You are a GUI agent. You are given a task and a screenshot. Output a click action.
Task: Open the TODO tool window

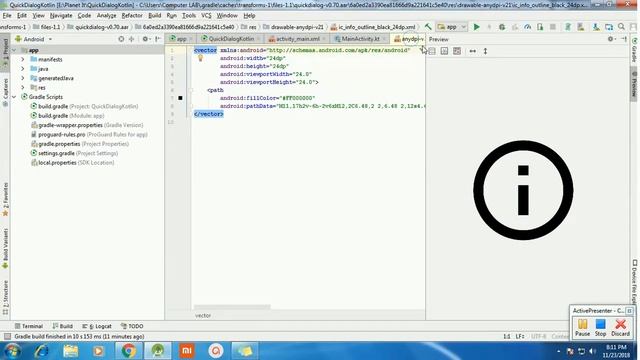132,326
